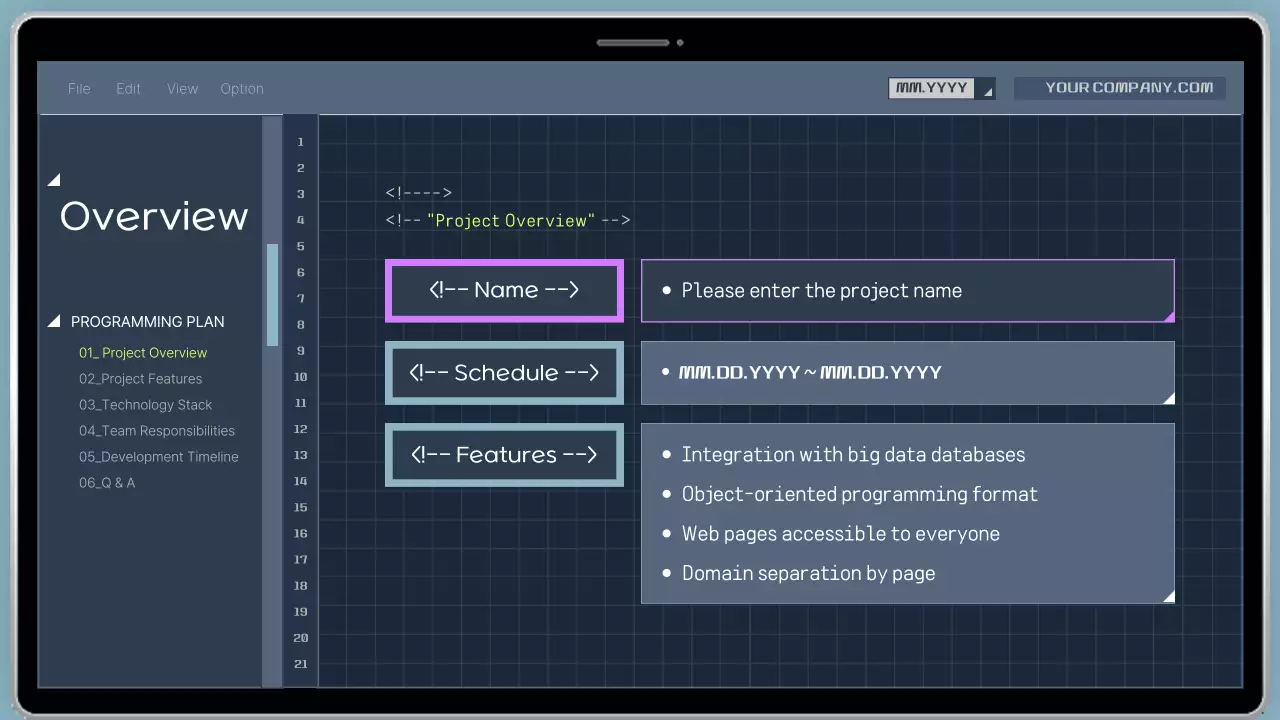The height and width of the screenshot is (720, 1280).
Task: Open the MM.YYYY date dropdown
Action: click(941, 88)
